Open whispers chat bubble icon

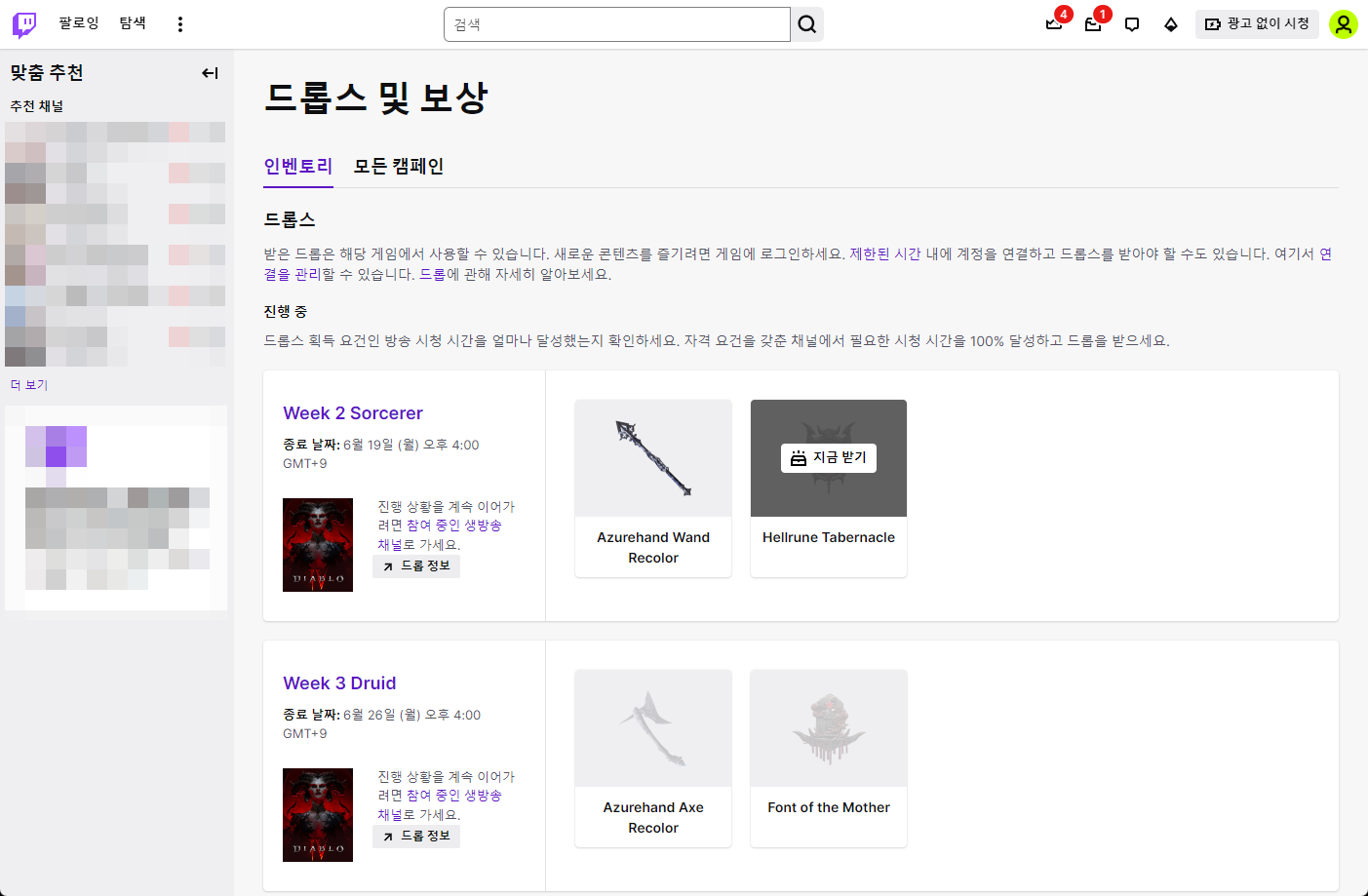pyautogui.click(x=1132, y=24)
